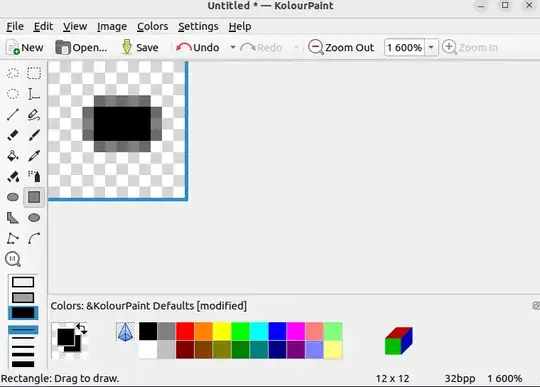The image size is (540, 387).
Task: Select the Text tool
Action: pos(34,94)
